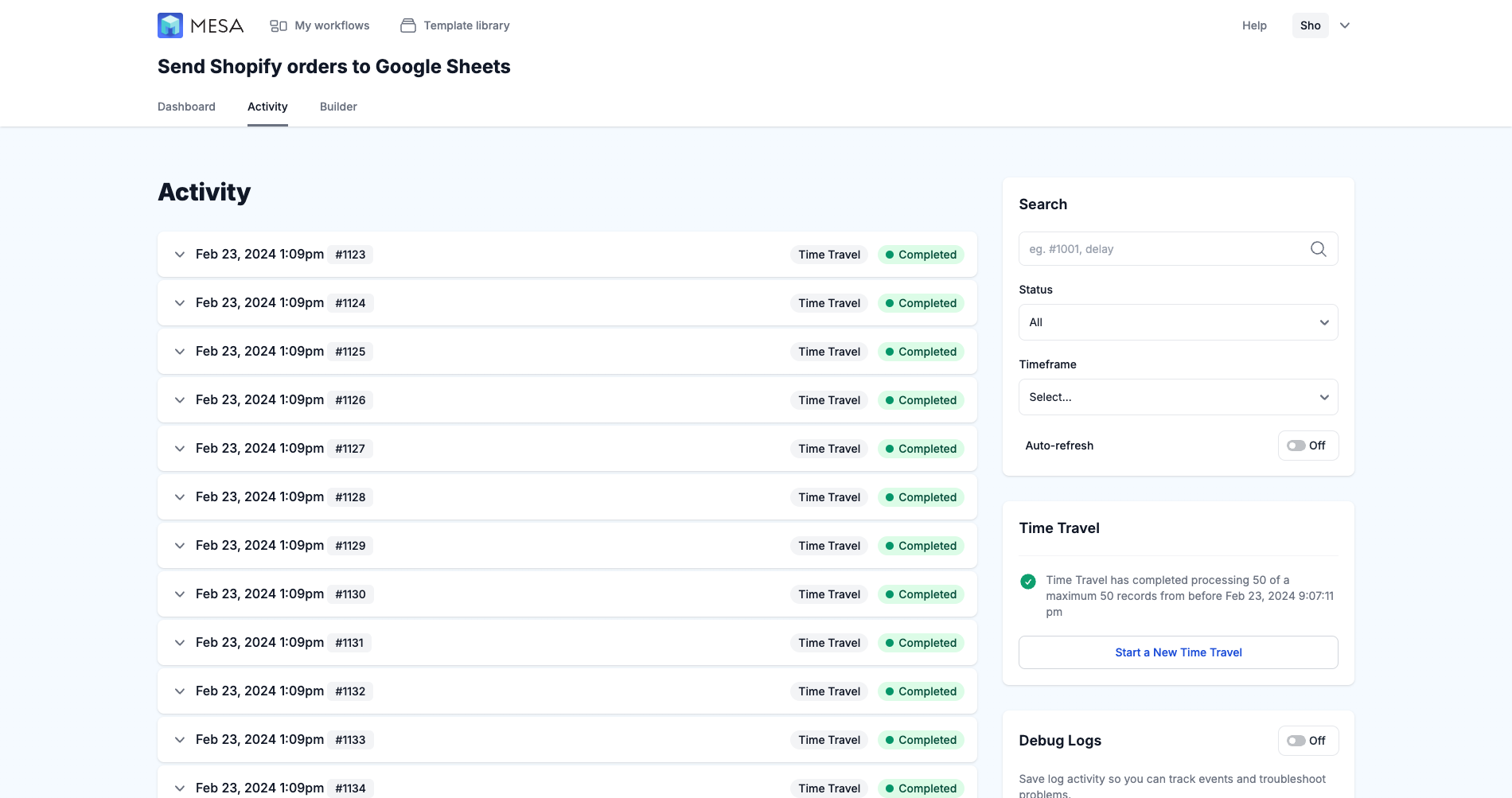Open the Builder tab

(338, 107)
